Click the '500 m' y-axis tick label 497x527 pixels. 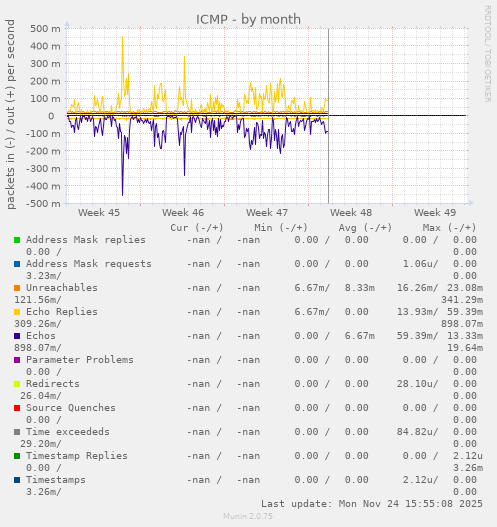[45, 29]
